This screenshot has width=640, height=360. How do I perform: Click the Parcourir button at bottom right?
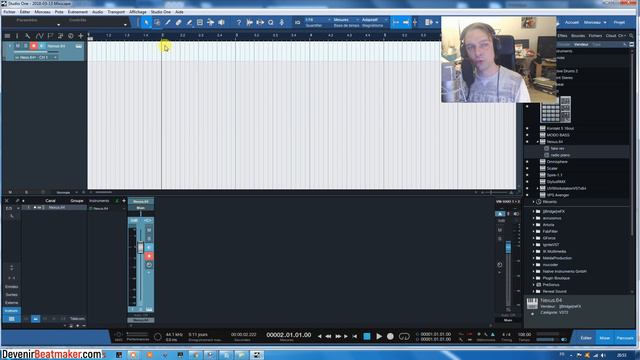624,338
